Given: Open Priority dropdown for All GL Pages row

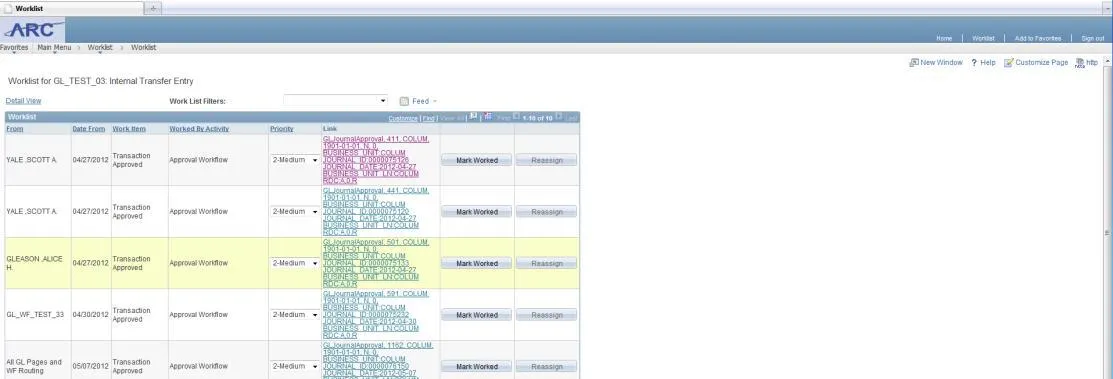Looking at the screenshot, I should [295, 366].
